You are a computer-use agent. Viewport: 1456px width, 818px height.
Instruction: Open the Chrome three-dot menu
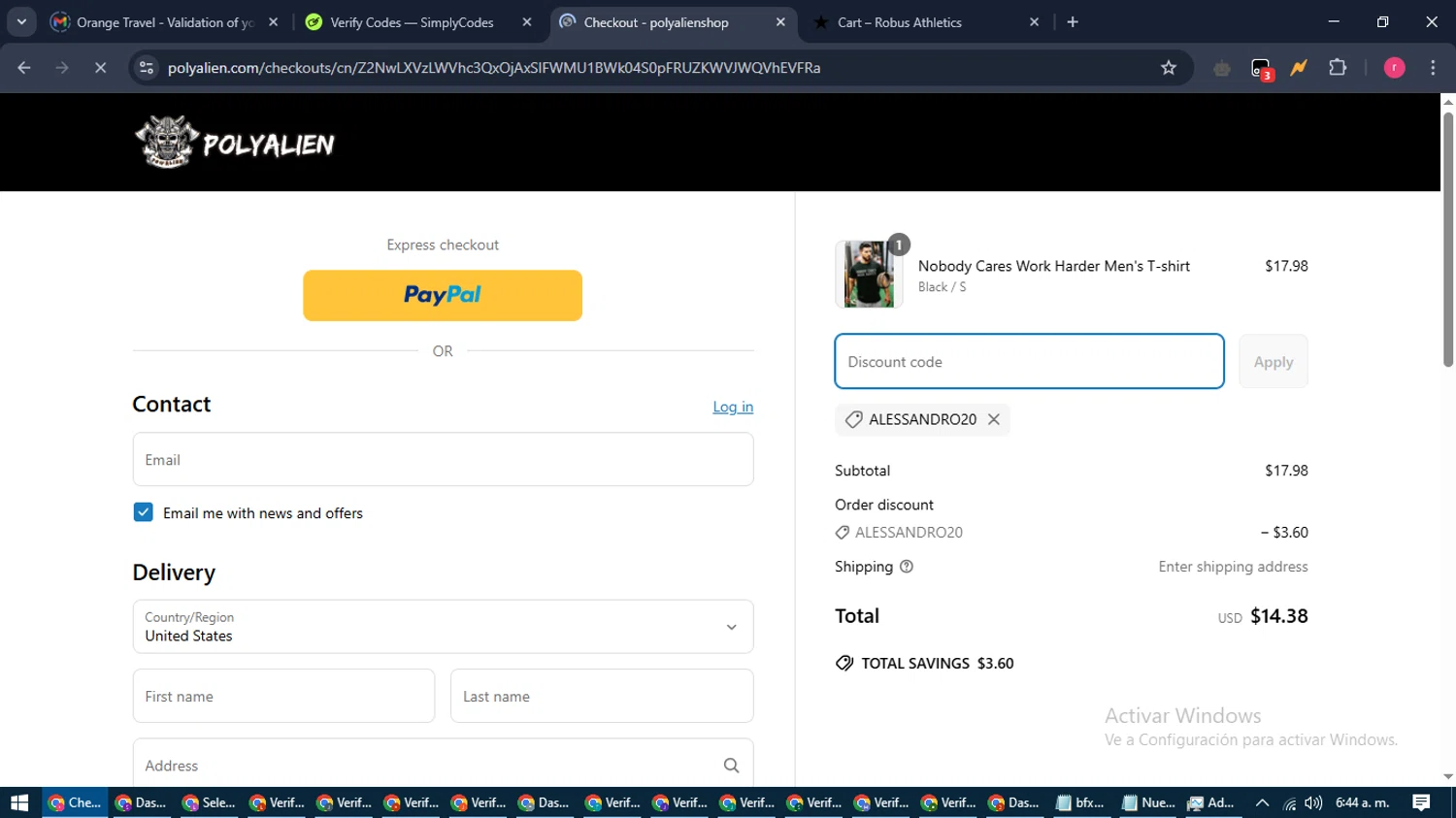(x=1433, y=68)
